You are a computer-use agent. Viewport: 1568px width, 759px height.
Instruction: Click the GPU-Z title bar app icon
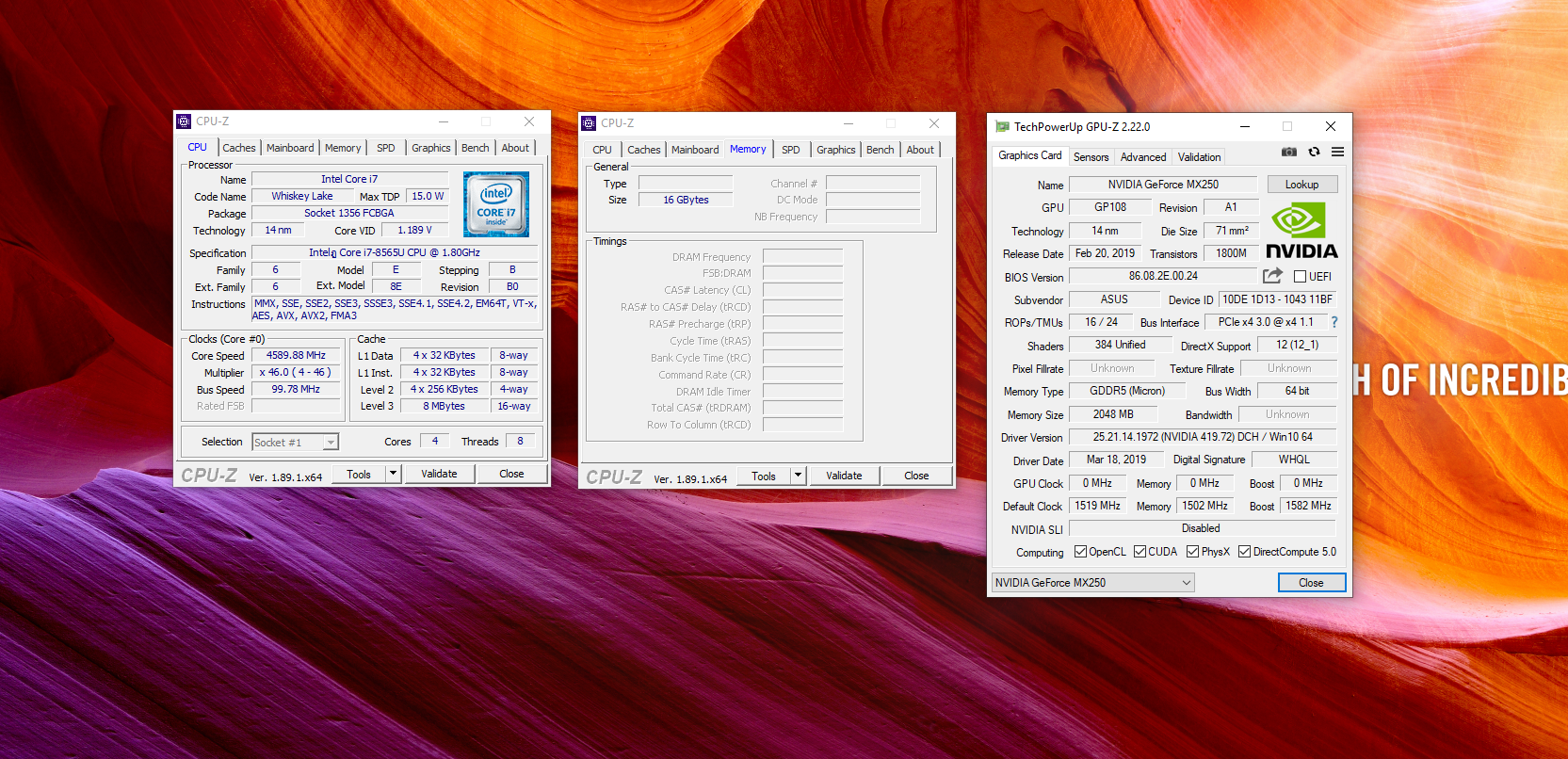pos(1002,127)
